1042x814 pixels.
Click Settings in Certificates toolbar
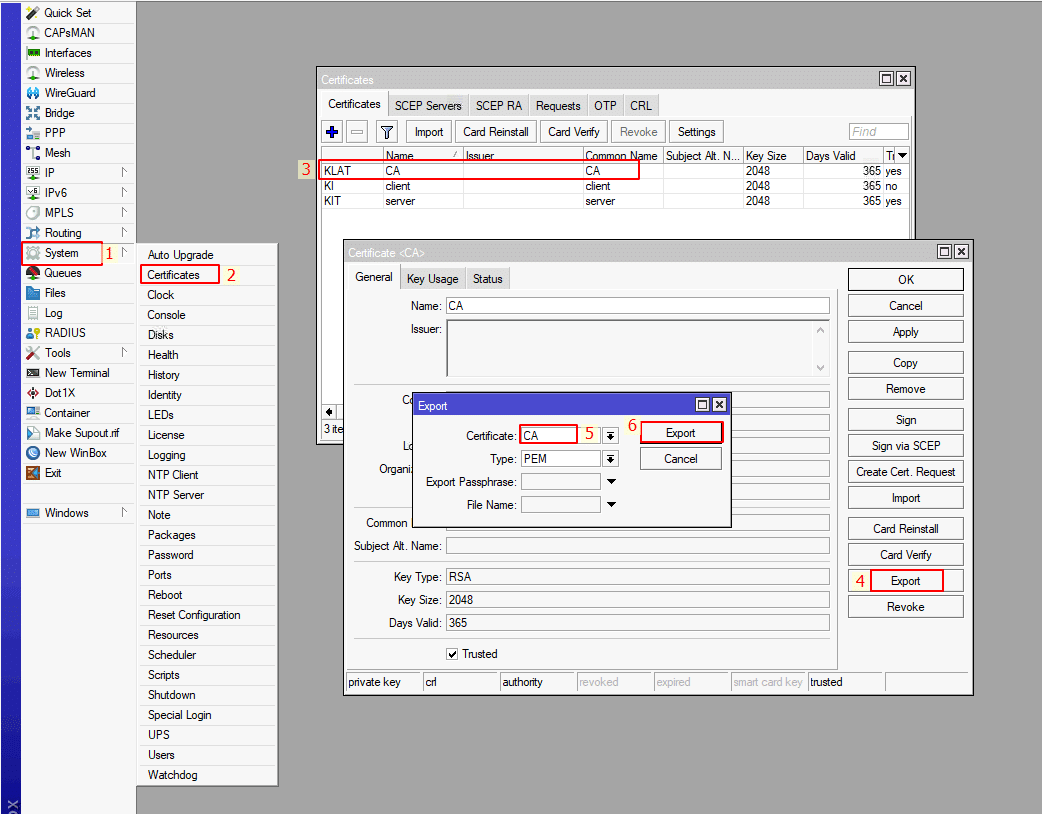(x=696, y=132)
